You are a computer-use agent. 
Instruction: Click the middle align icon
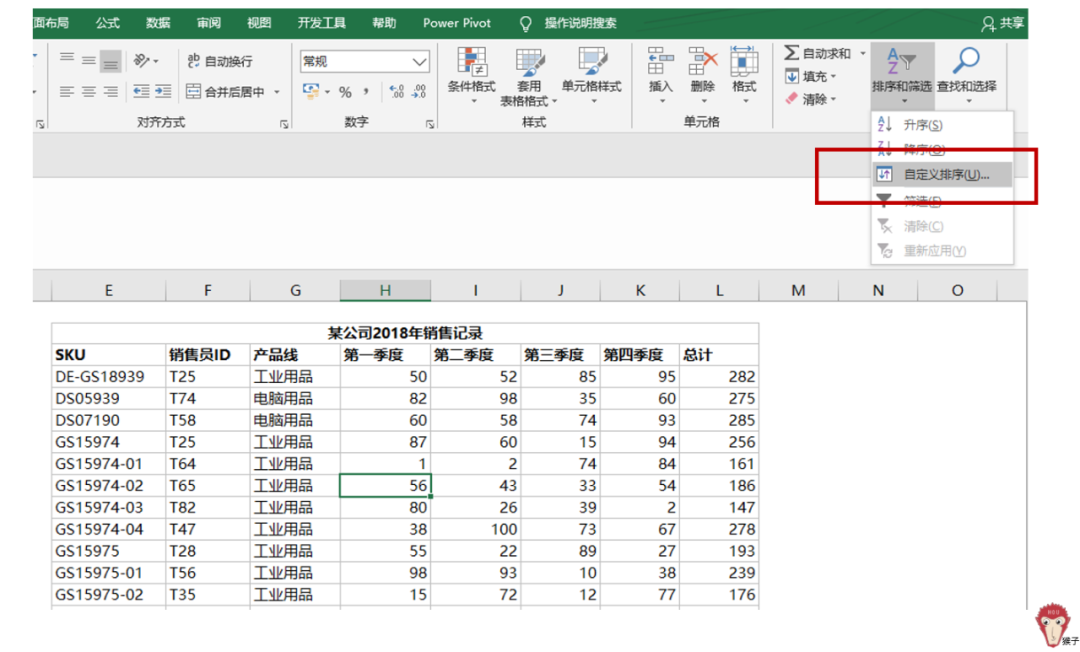click(x=89, y=61)
